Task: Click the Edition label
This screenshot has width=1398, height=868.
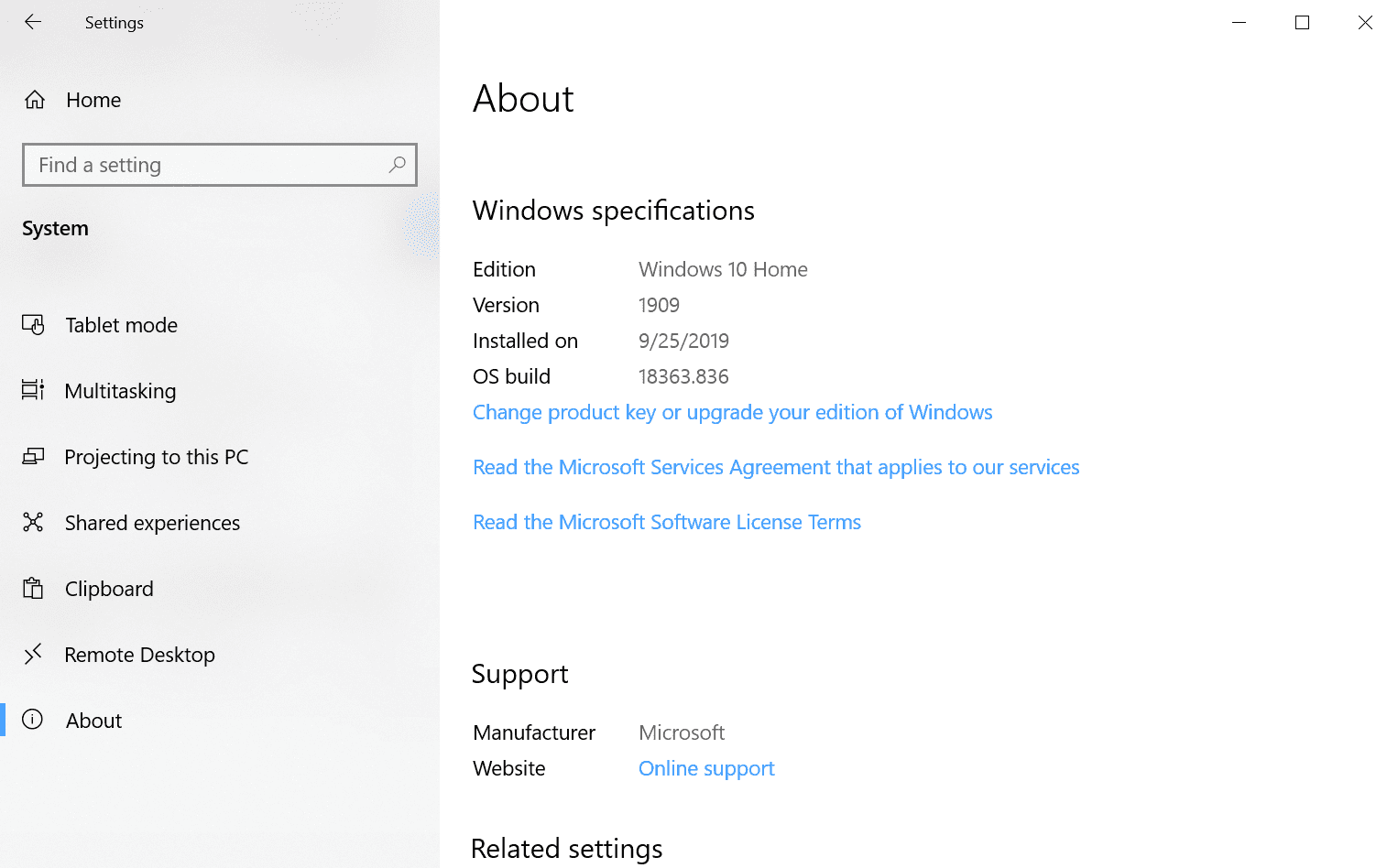Action: (504, 269)
